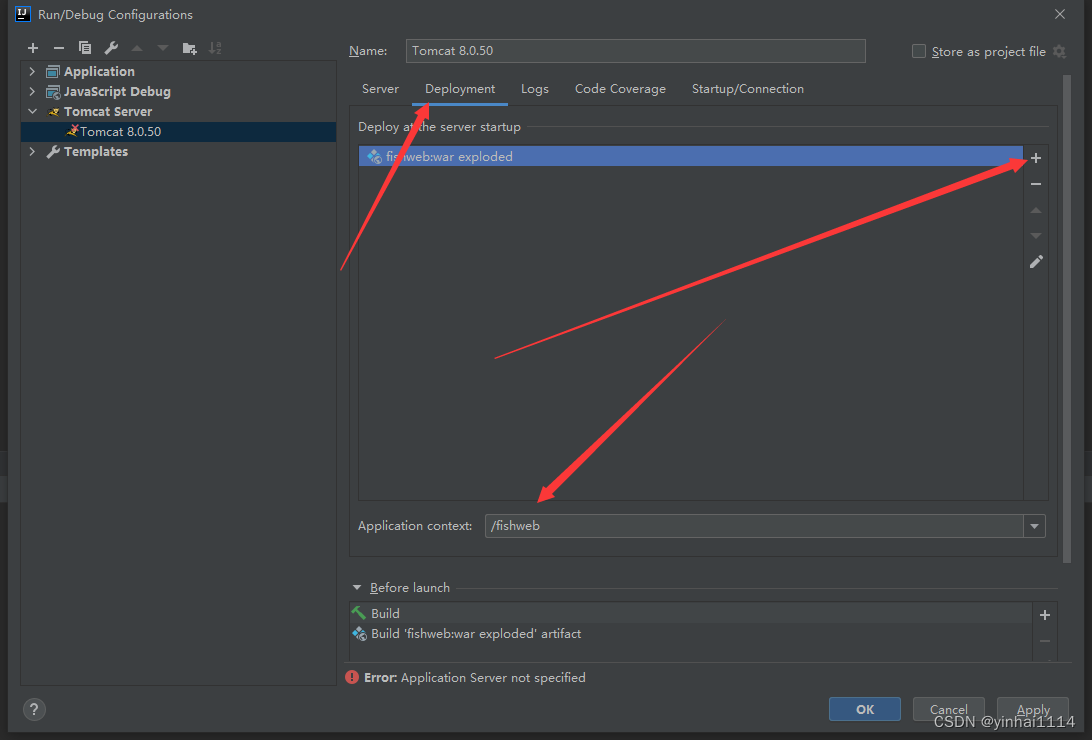The image size is (1092, 740).
Task: Click IntelliJ logo in title bar
Action: click(23, 14)
